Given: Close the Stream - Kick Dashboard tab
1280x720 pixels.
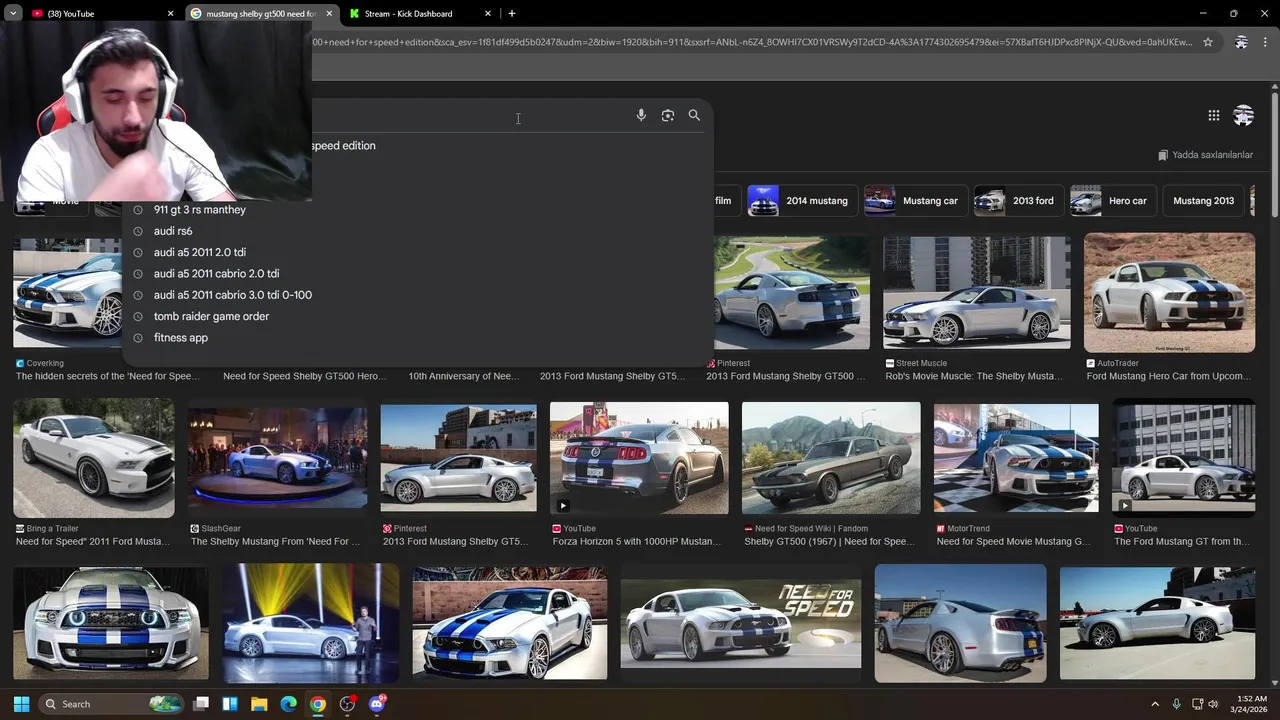Looking at the screenshot, I should click(488, 14).
